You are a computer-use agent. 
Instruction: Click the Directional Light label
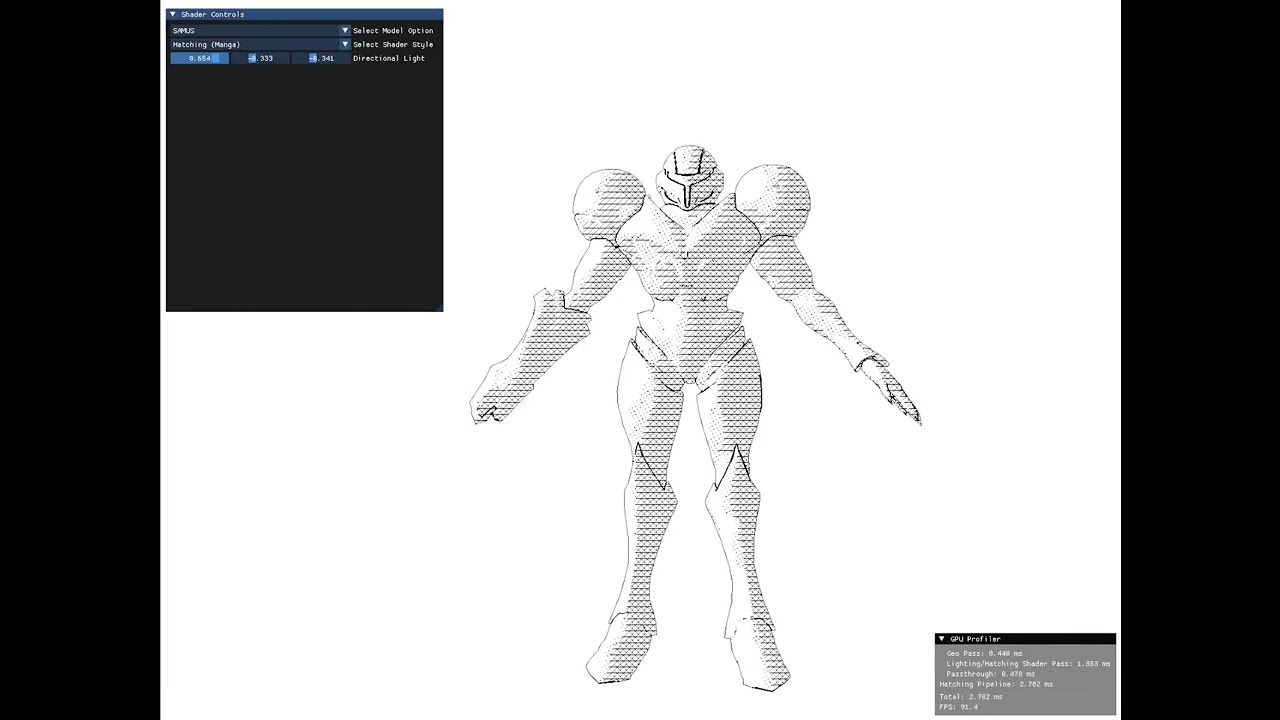pos(389,59)
